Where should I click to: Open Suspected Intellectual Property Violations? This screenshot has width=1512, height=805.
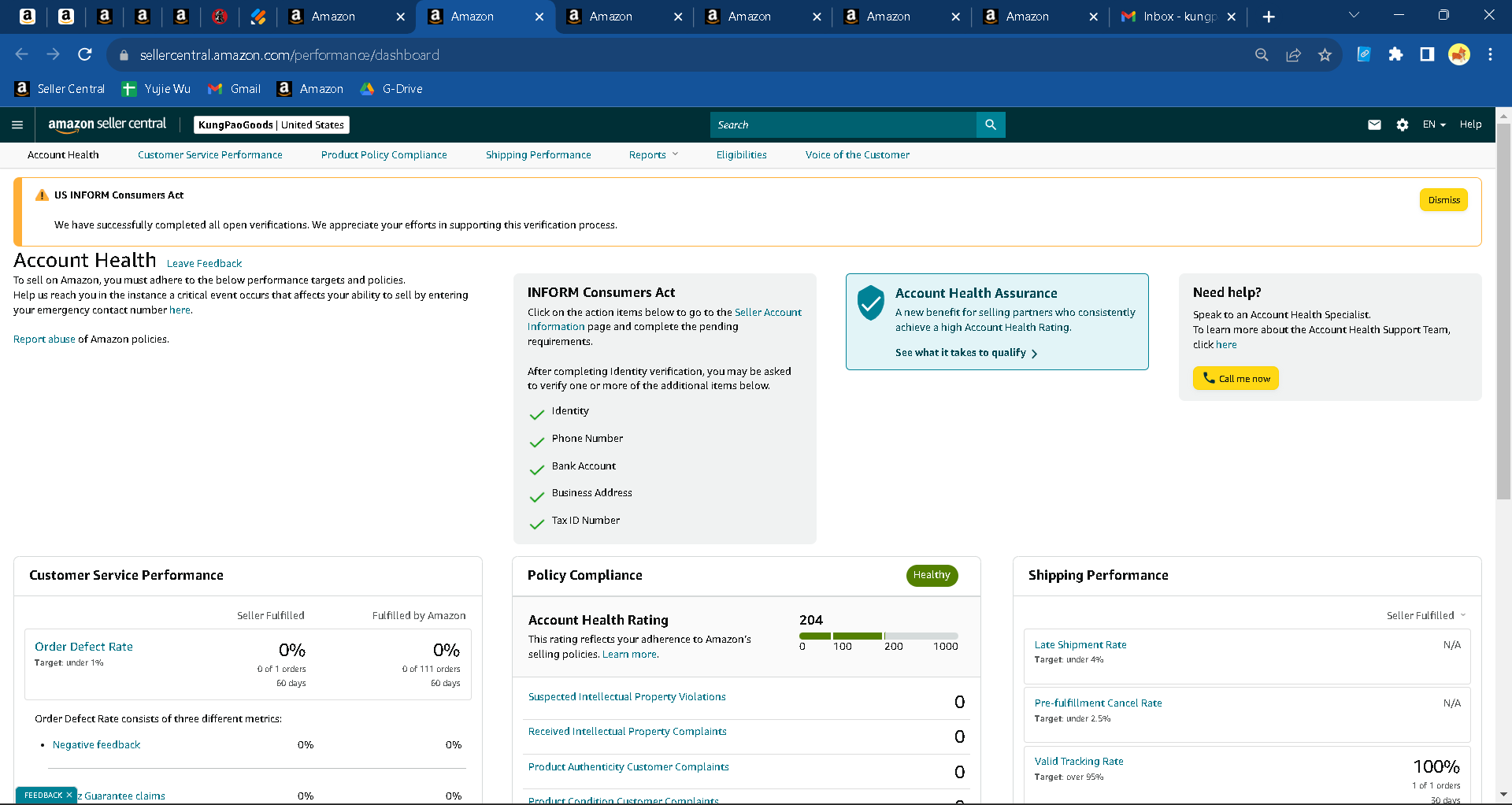[x=627, y=697]
